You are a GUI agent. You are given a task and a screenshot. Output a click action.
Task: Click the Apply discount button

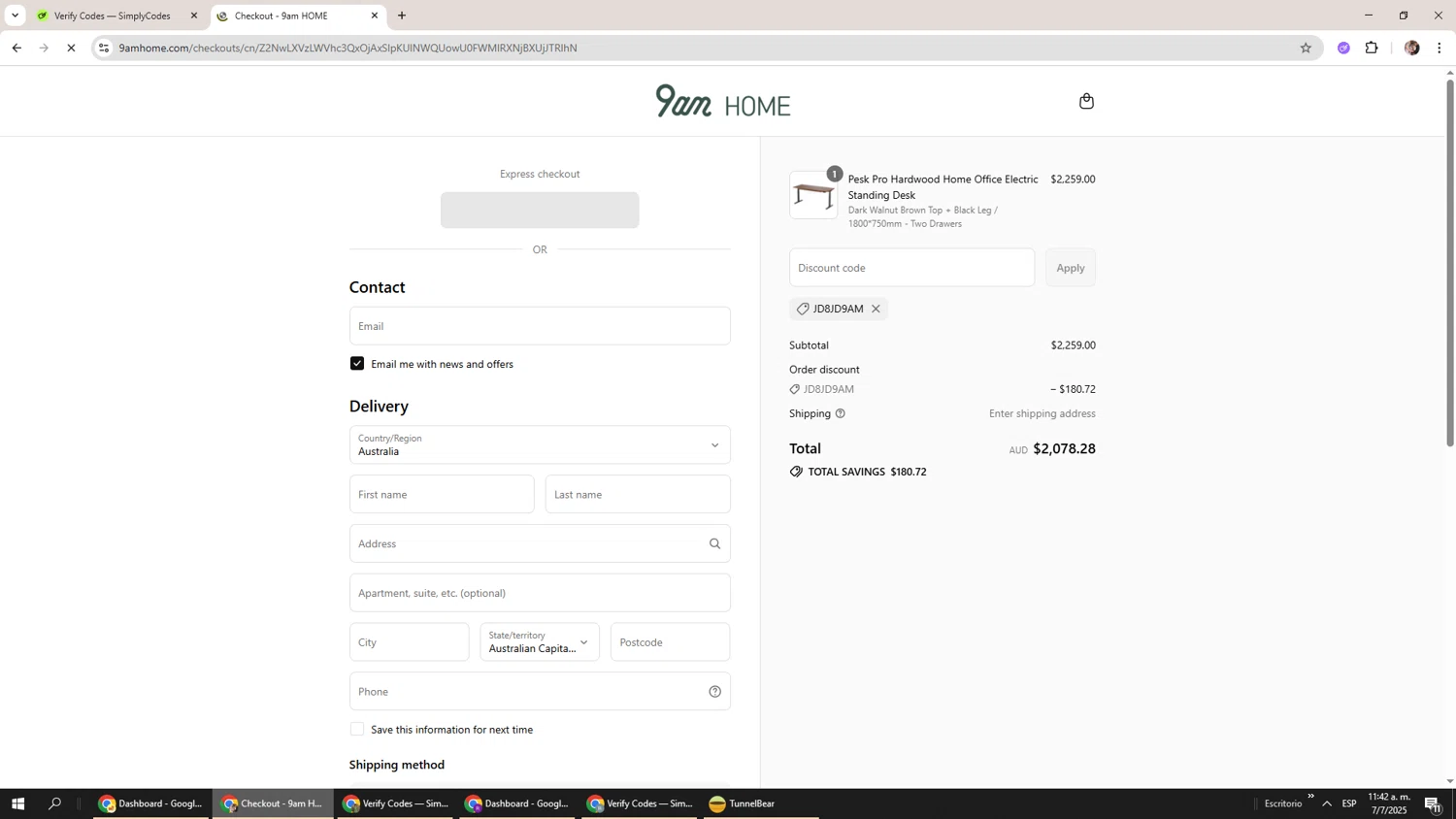[x=1071, y=268]
